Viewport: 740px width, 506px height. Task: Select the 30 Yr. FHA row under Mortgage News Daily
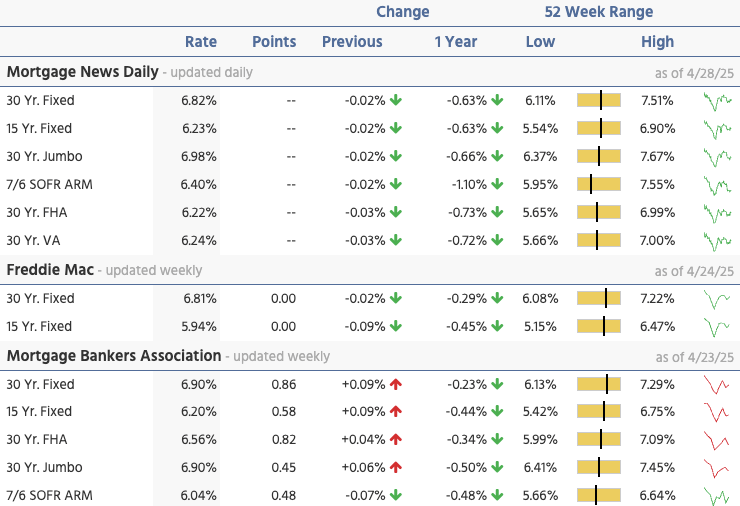click(40, 212)
